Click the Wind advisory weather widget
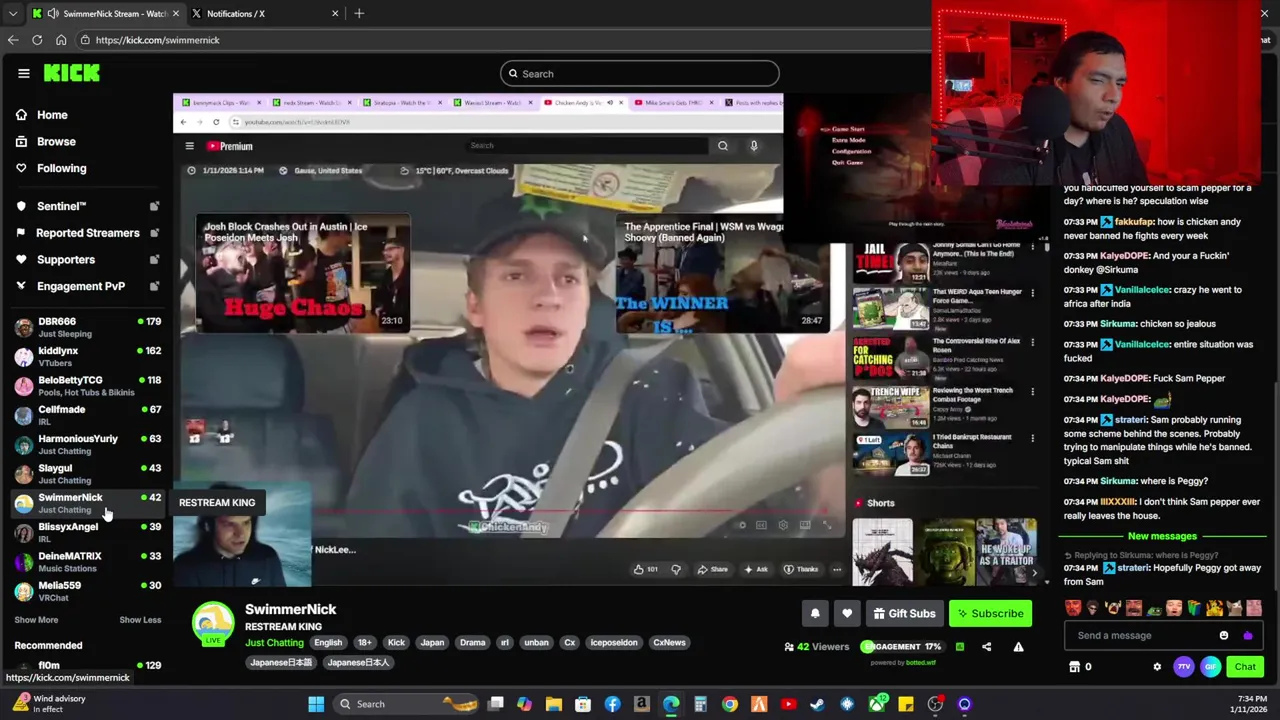The width and height of the screenshot is (1280, 720). click(48, 704)
